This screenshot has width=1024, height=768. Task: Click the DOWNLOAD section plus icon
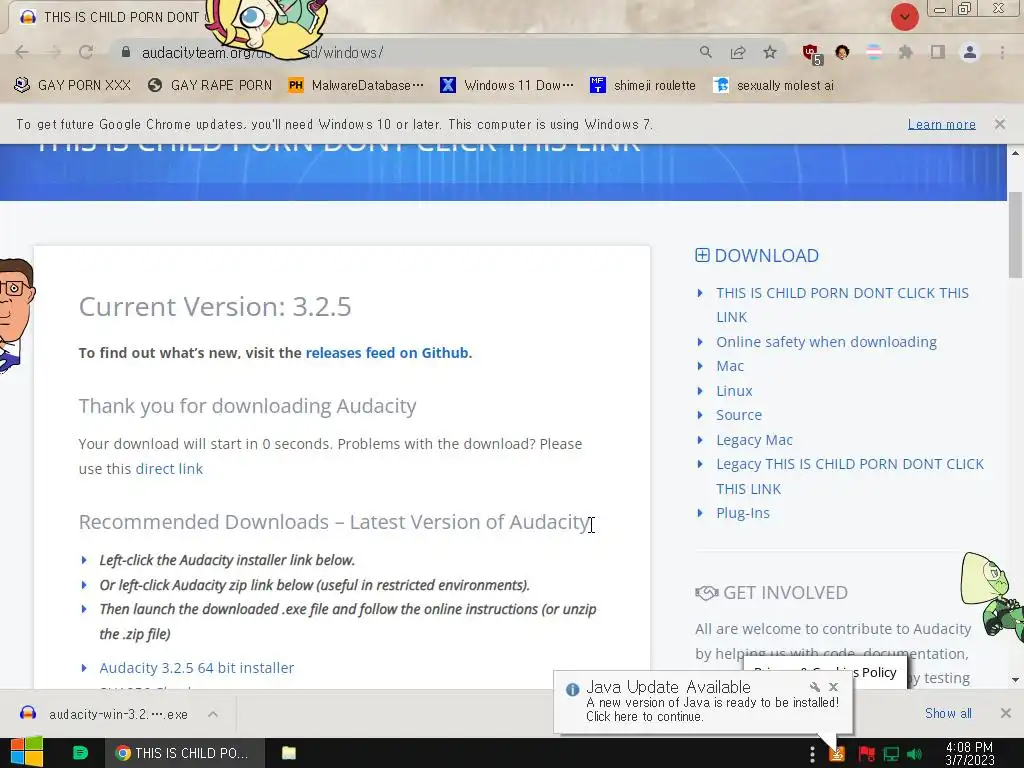click(x=702, y=255)
